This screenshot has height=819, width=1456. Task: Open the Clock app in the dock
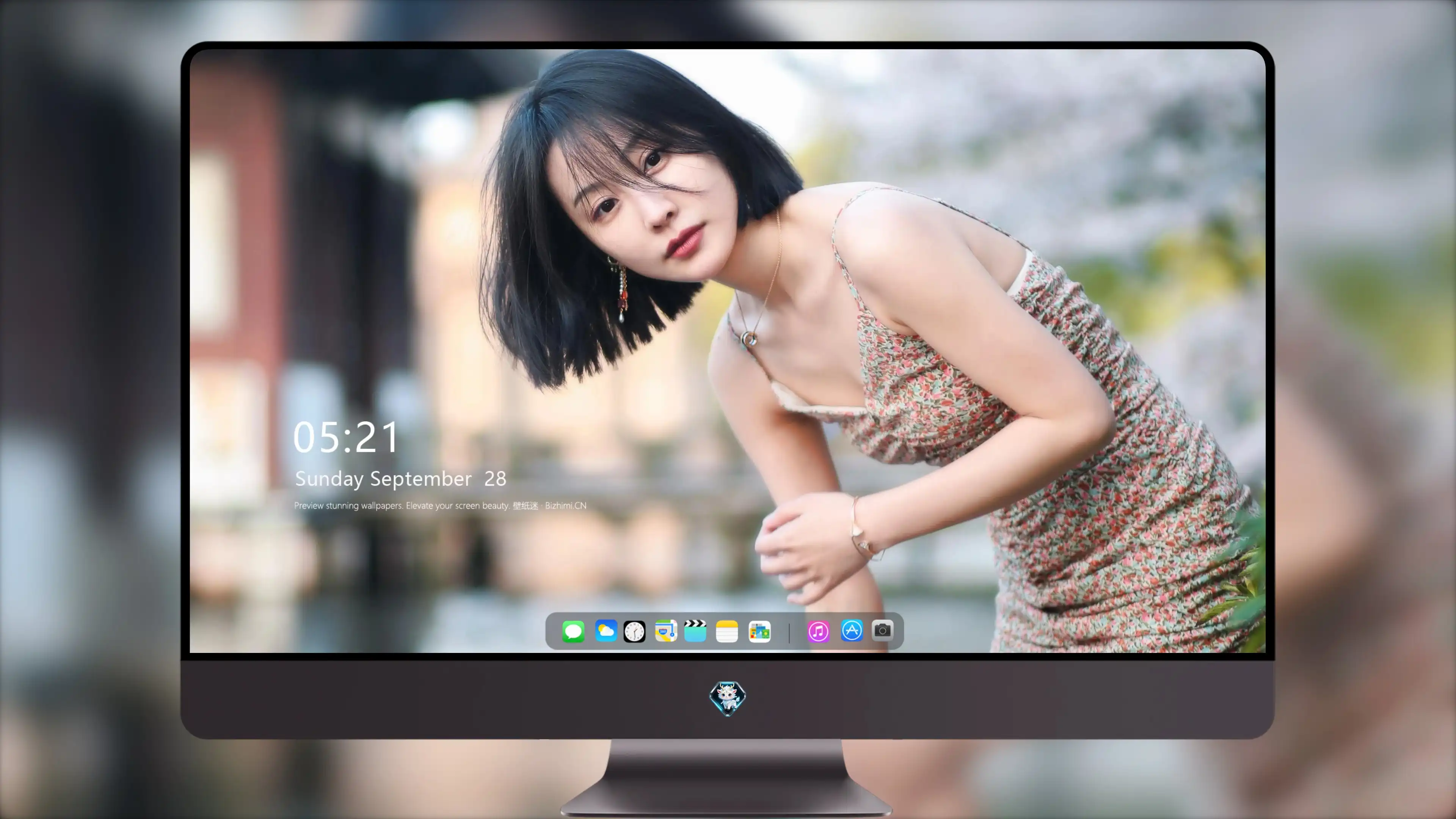pos(634,631)
